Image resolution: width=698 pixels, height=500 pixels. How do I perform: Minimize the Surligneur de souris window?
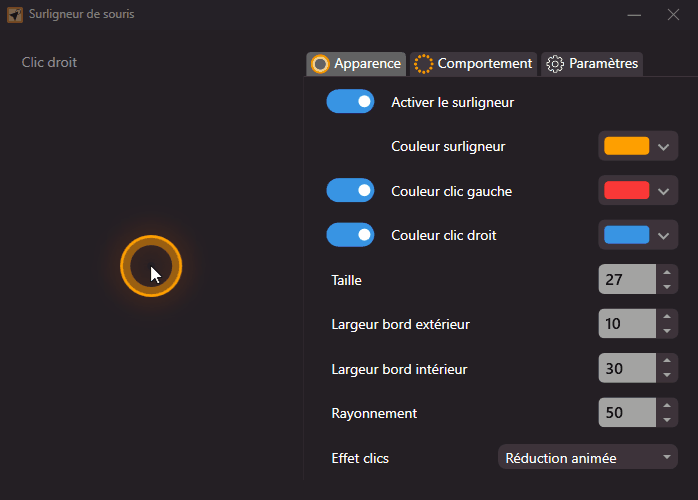pyautogui.click(x=634, y=15)
